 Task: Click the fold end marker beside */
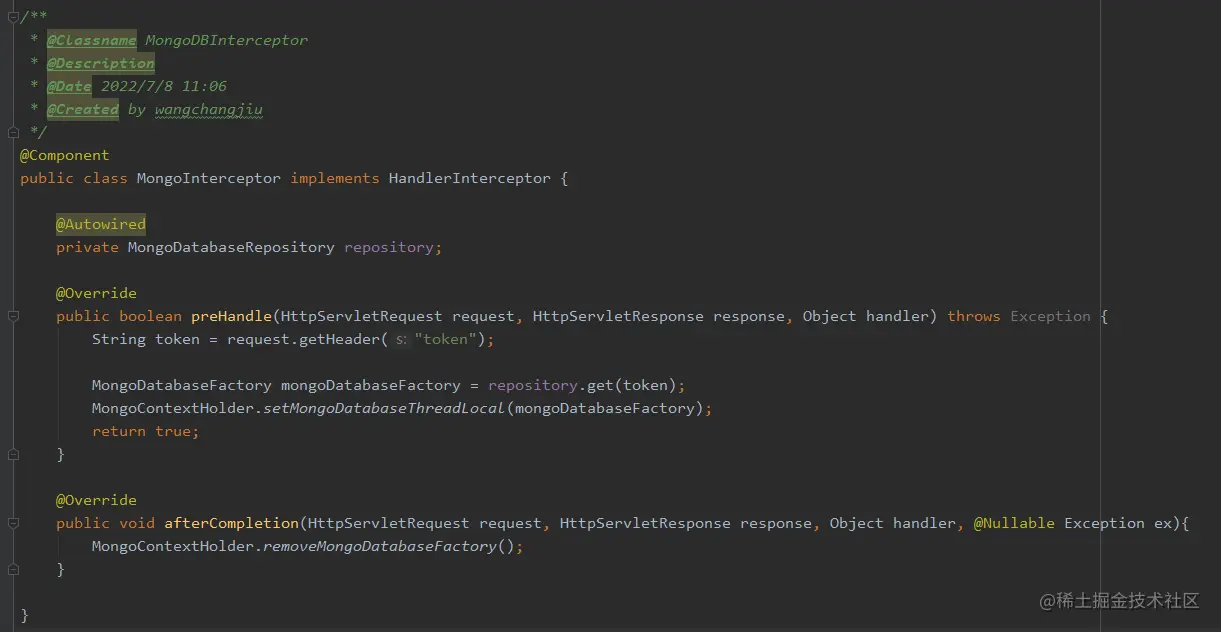pos(13,132)
